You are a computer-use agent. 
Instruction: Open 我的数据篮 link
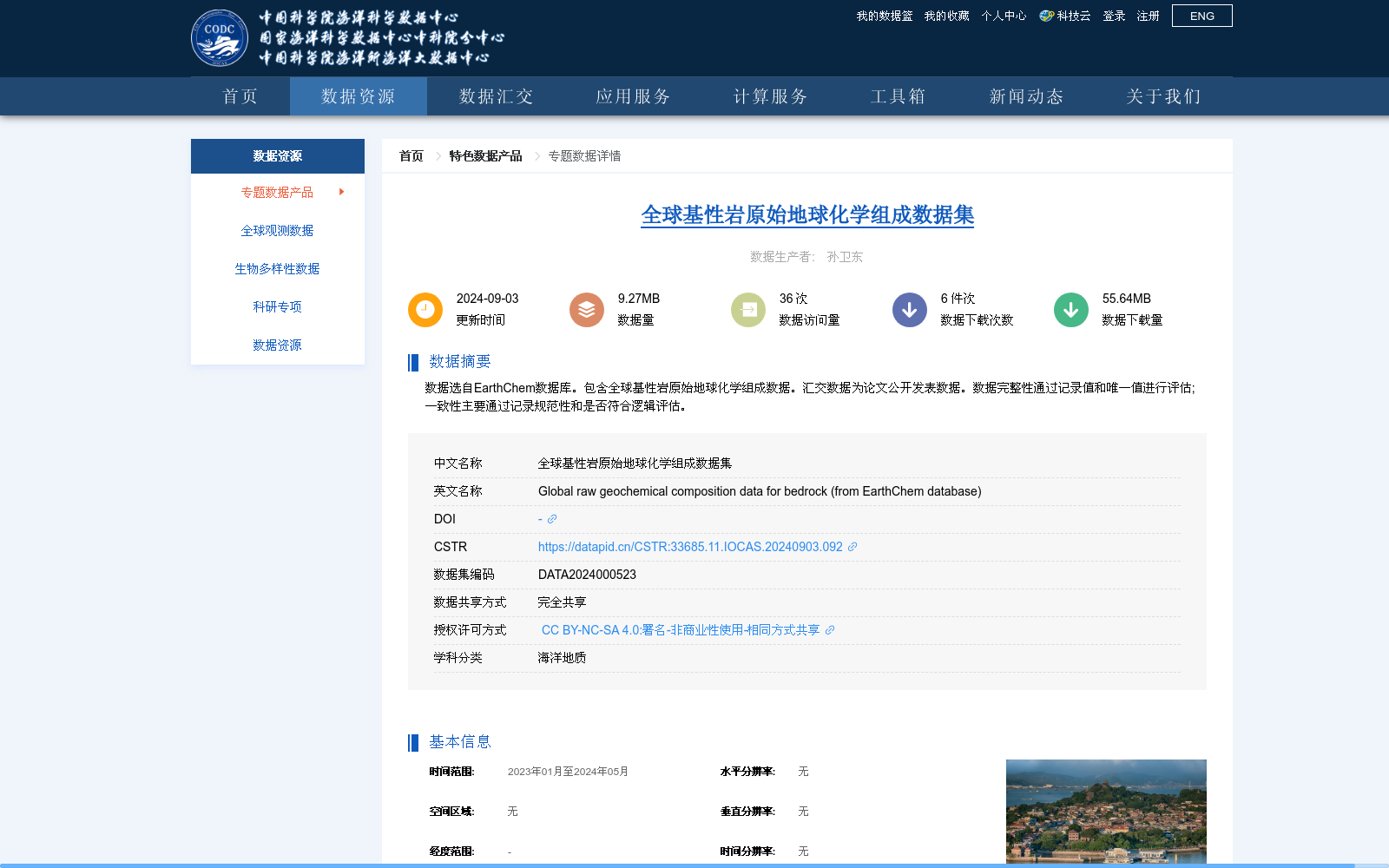(885, 16)
